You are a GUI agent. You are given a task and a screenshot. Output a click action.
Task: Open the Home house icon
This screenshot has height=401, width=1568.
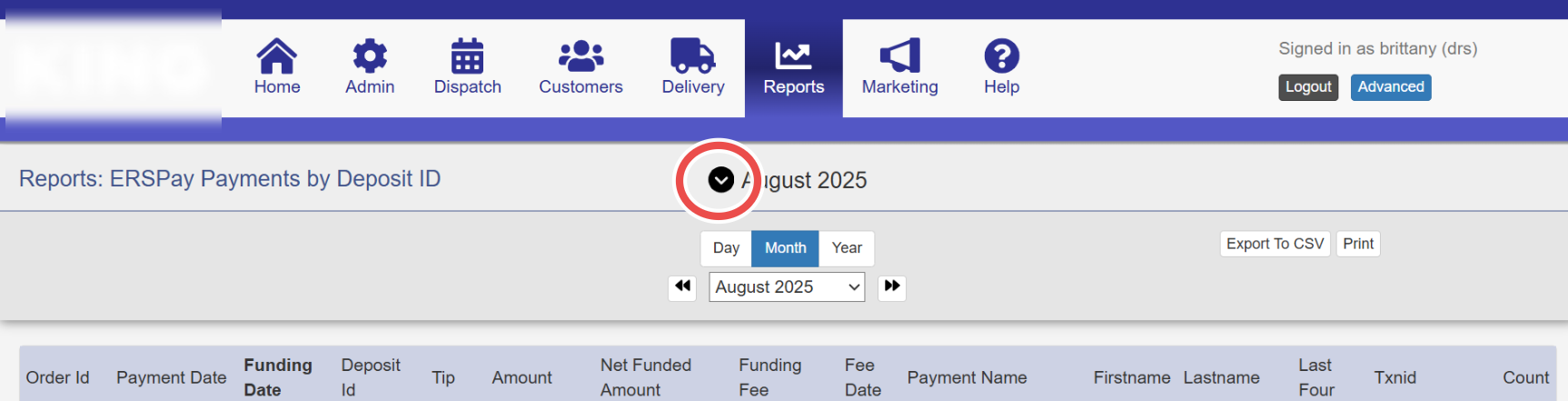tap(276, 55)
